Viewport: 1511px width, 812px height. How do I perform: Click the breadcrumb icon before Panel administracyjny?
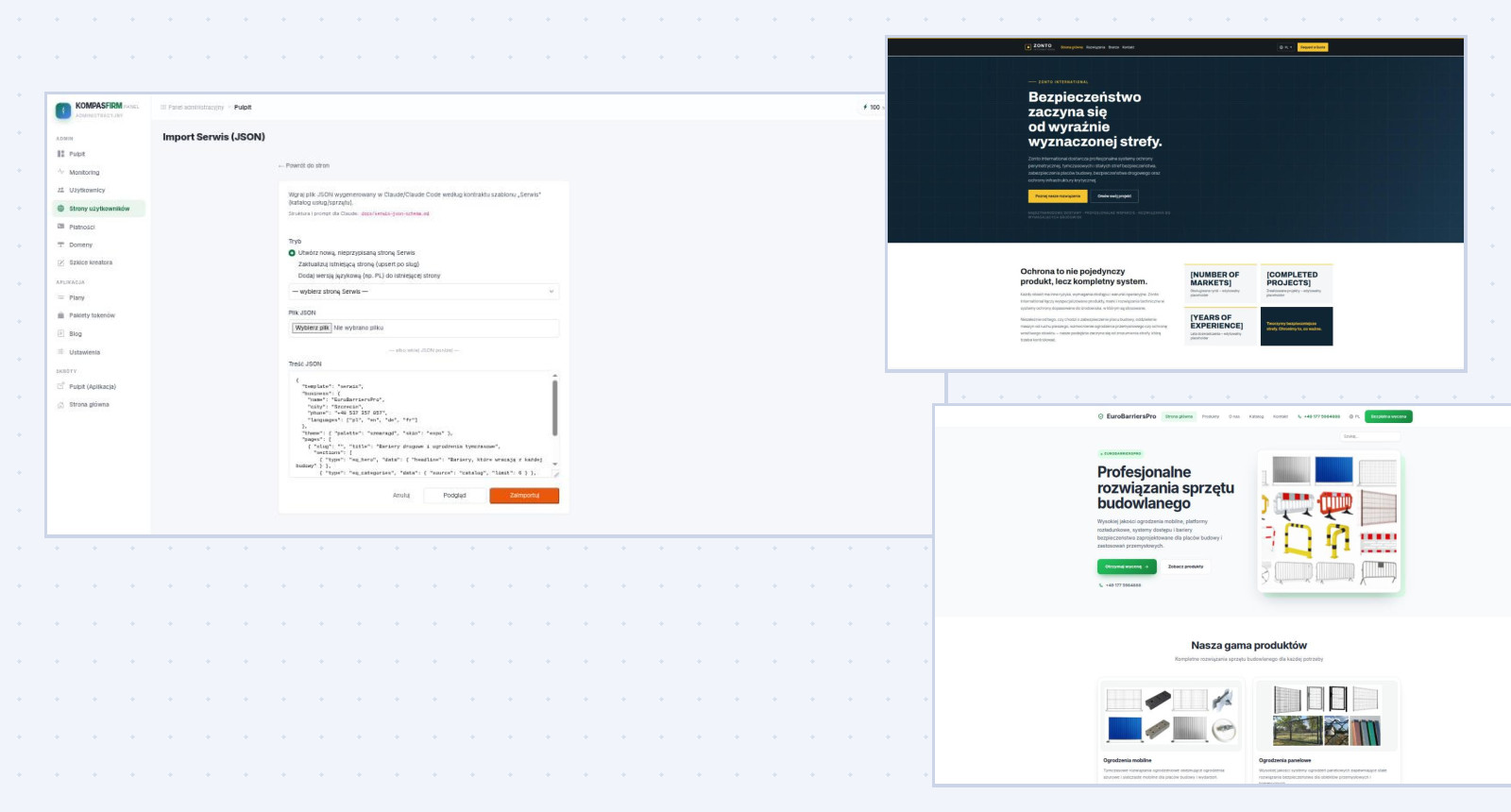[x=163, y=108]
